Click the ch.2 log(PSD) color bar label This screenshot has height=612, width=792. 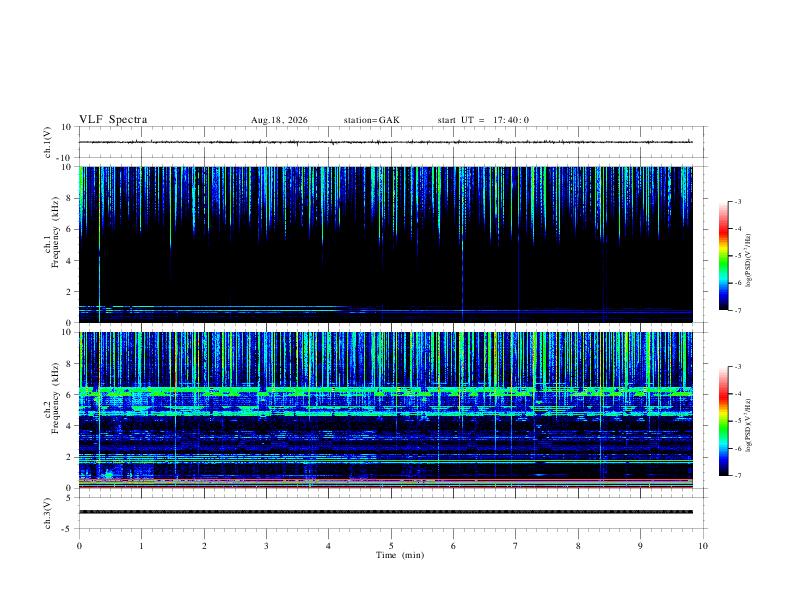[x=749, y=421]
